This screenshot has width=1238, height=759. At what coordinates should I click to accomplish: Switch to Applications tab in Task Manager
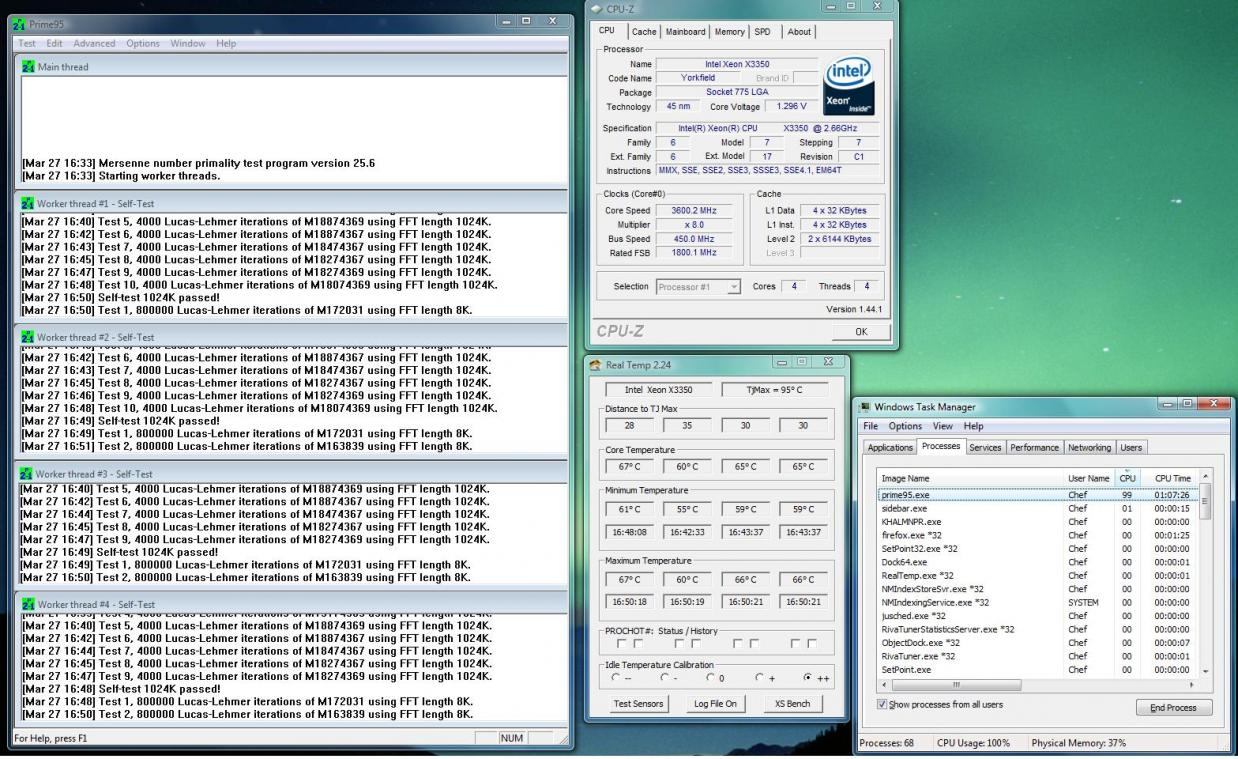(890, 448)
